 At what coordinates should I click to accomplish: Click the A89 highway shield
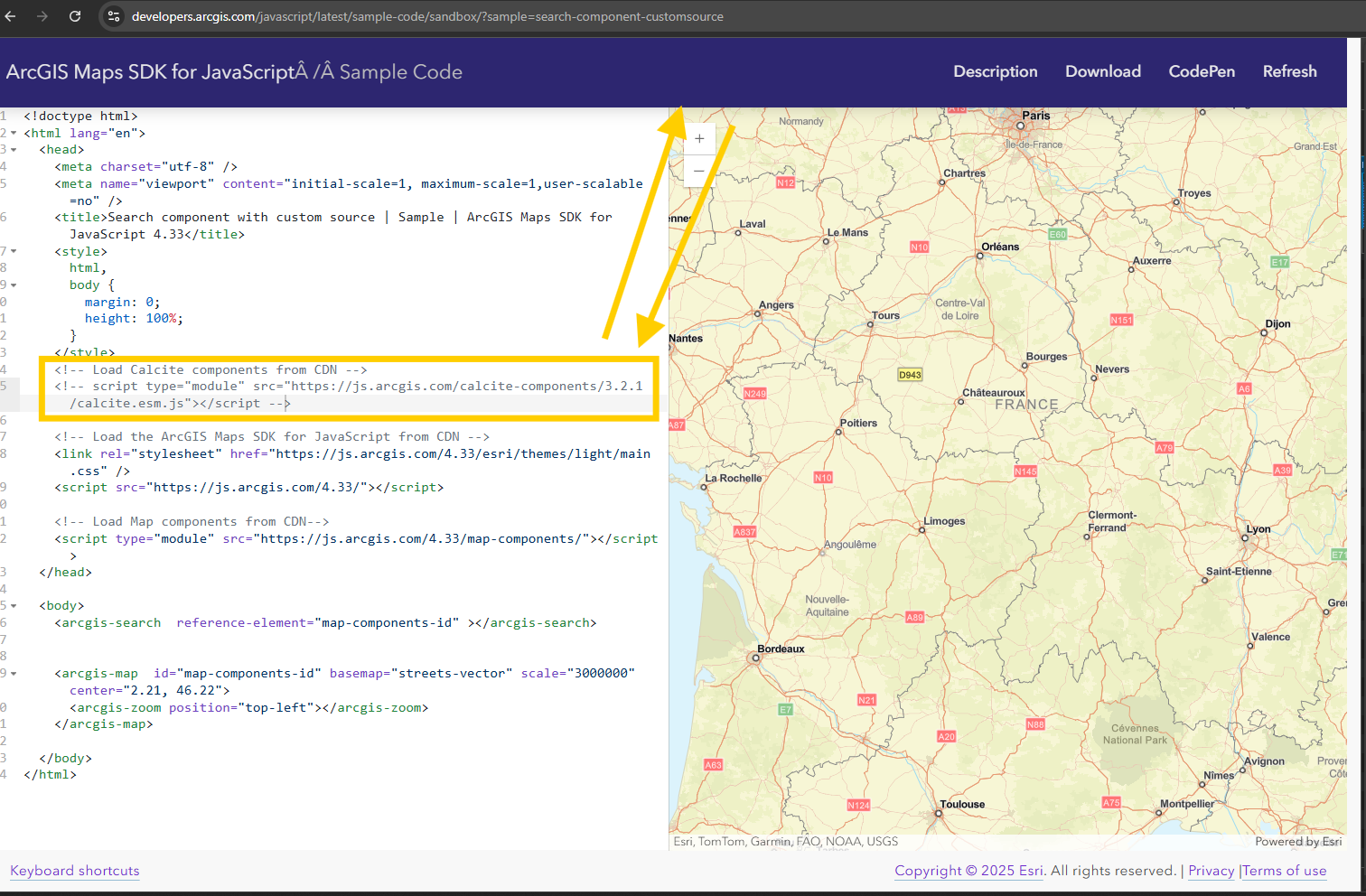click(914, 618)
